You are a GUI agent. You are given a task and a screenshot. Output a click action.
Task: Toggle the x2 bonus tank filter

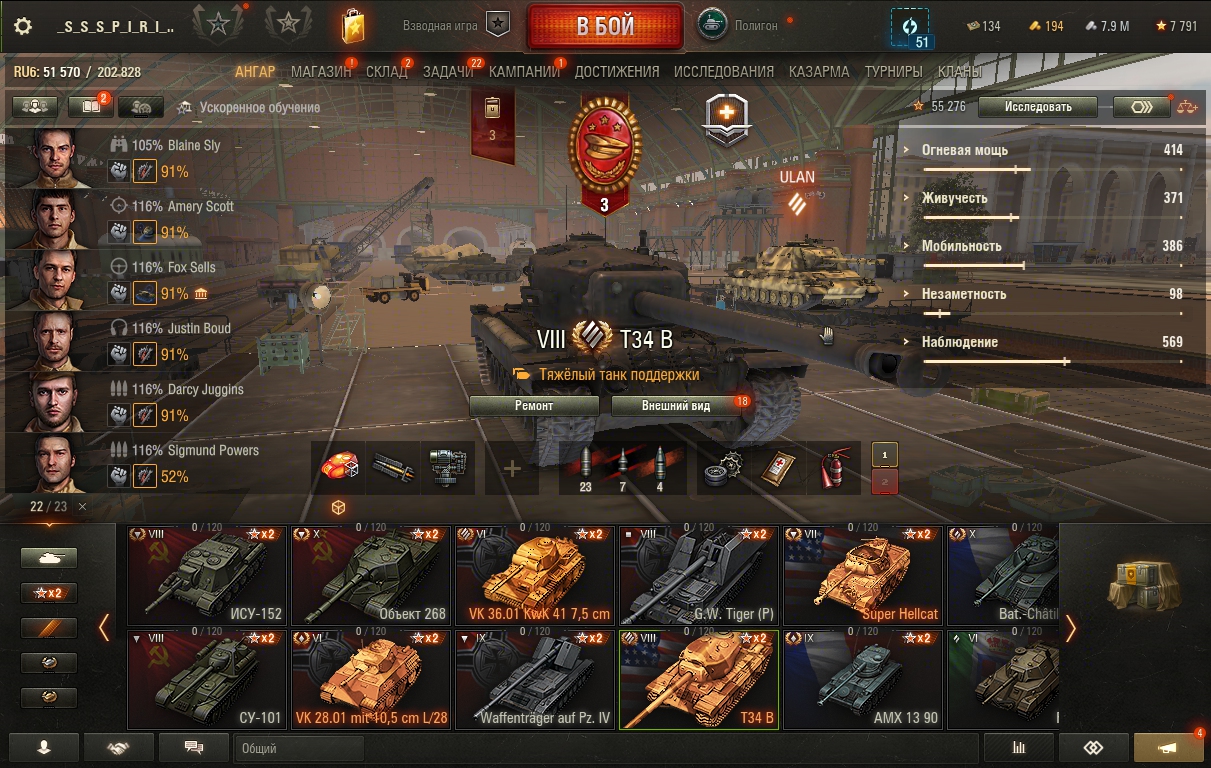[x=49, y=593]
